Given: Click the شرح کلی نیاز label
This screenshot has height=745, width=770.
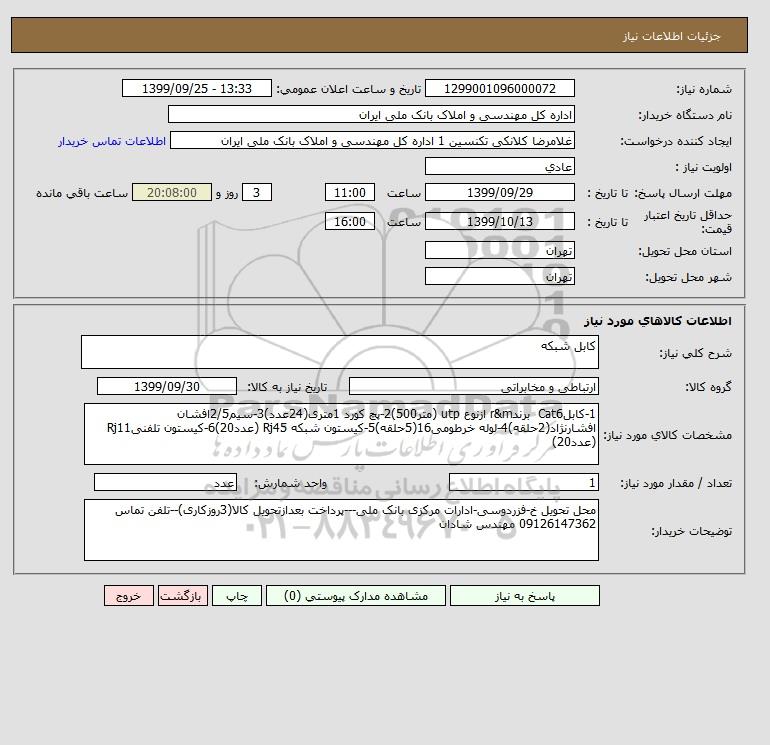Looking at the screenshot, I should (695, 353).
